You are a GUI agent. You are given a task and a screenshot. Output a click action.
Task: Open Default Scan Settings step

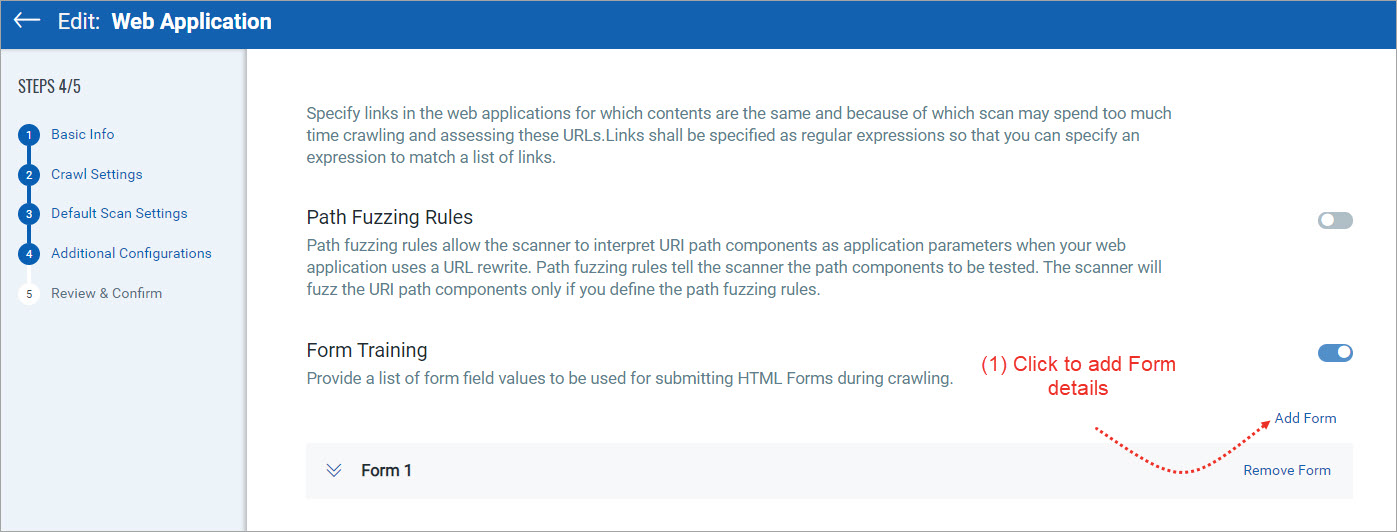pyautogui.click(x=119, y=213)
